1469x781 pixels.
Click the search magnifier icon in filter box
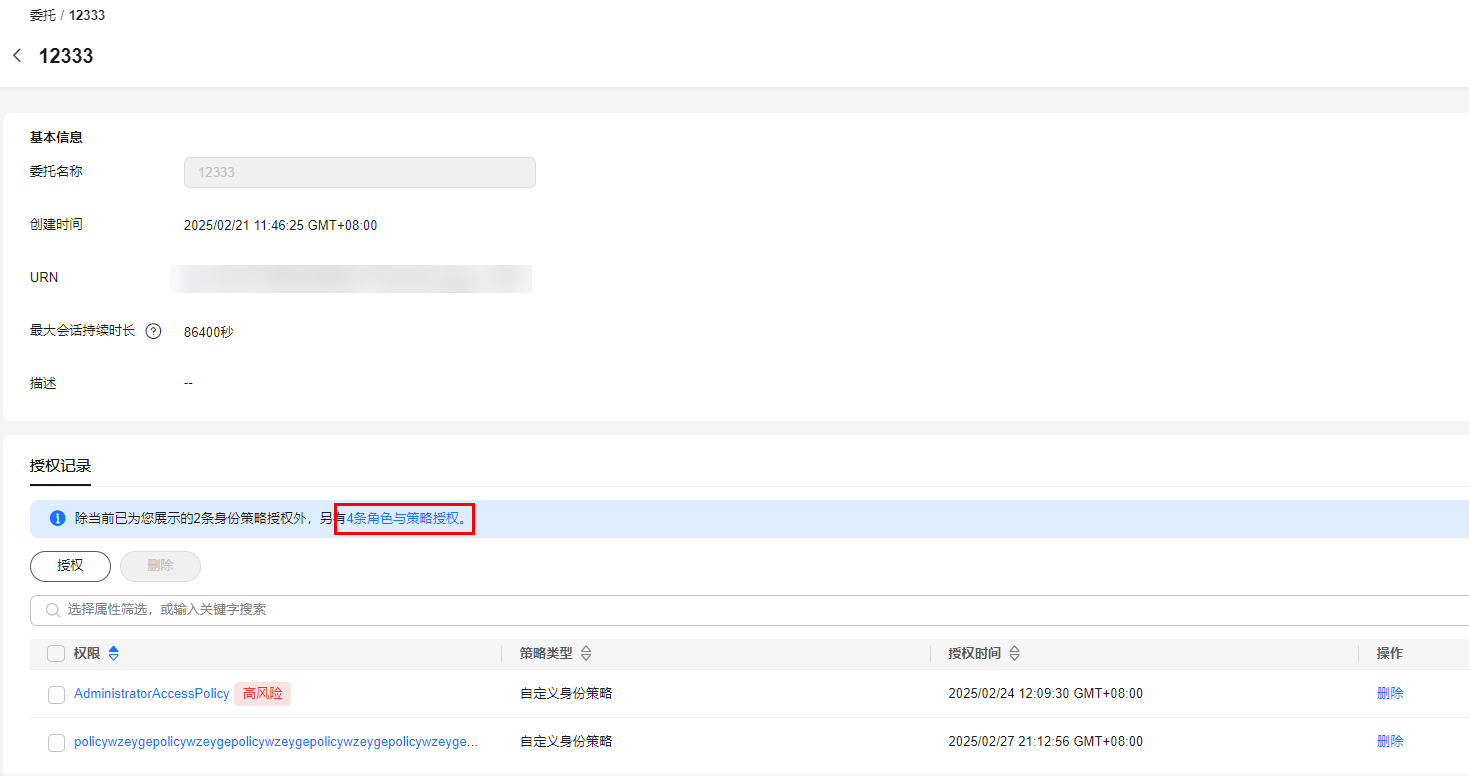point(53,610)
